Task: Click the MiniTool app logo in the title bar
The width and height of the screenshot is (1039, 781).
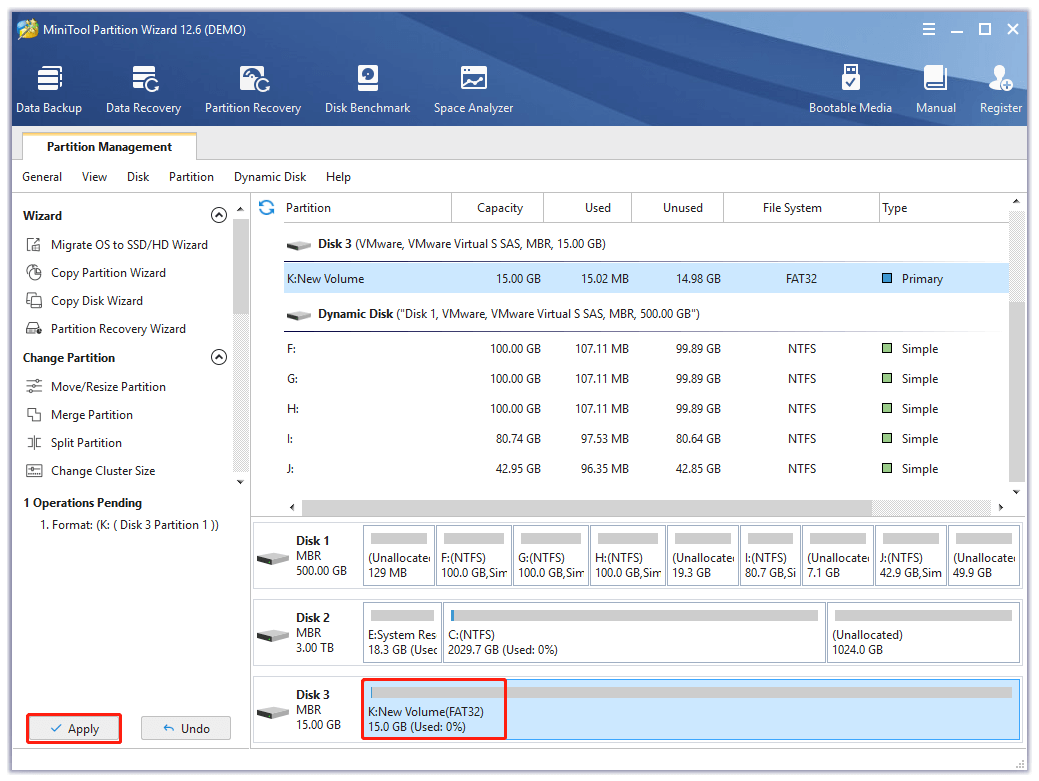Action: coord(28,29)
